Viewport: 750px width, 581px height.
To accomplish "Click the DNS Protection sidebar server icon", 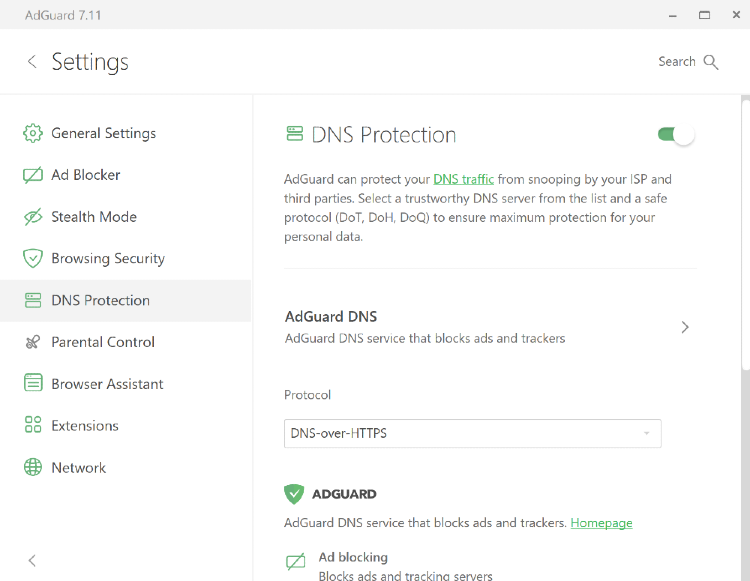I will click(33, 300).
